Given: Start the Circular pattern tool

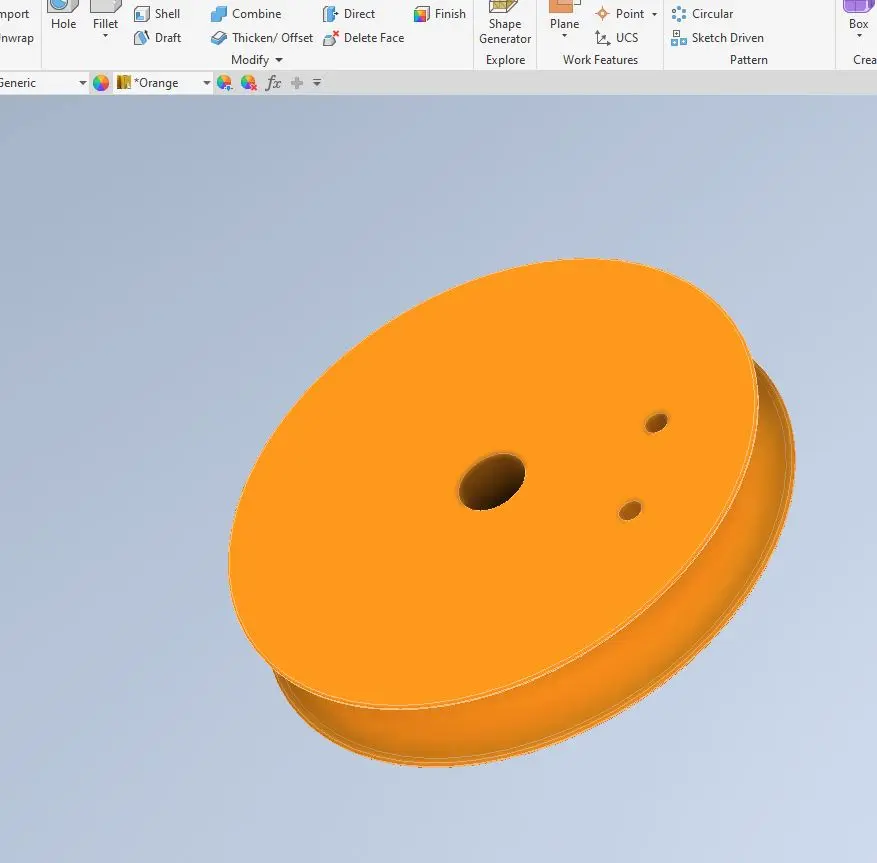Looking at the screenshot, I should click(680, 14).
